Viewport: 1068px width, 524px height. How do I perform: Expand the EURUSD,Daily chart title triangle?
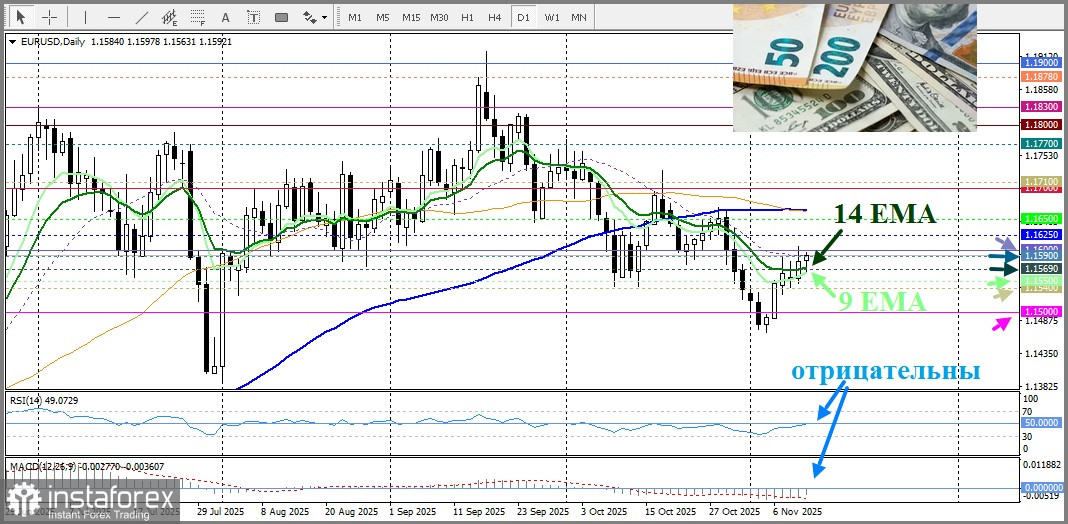coord(12,41)
